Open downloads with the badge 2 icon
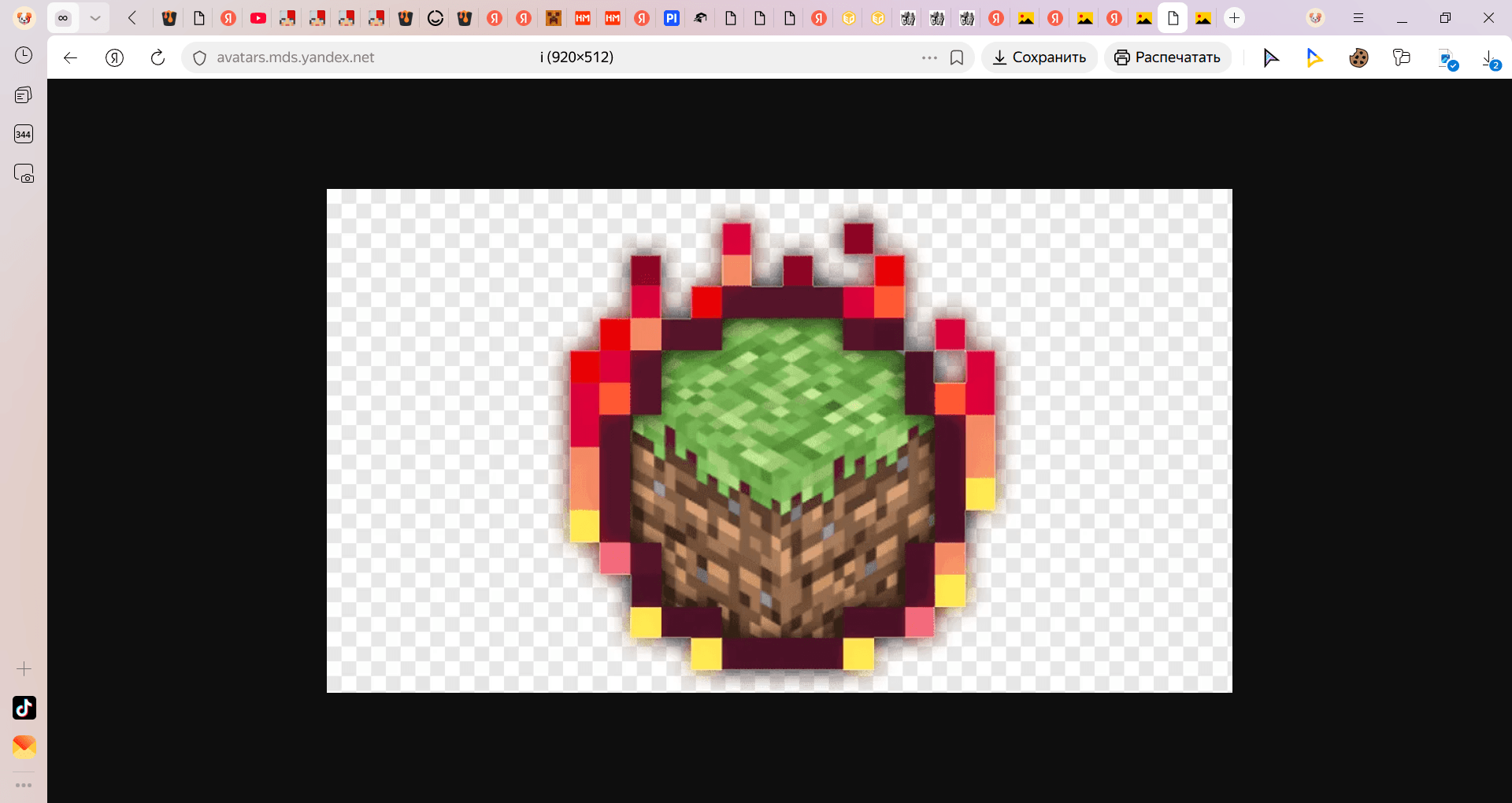This screenshot has width=1512, height=803. tap(1491, 59)
